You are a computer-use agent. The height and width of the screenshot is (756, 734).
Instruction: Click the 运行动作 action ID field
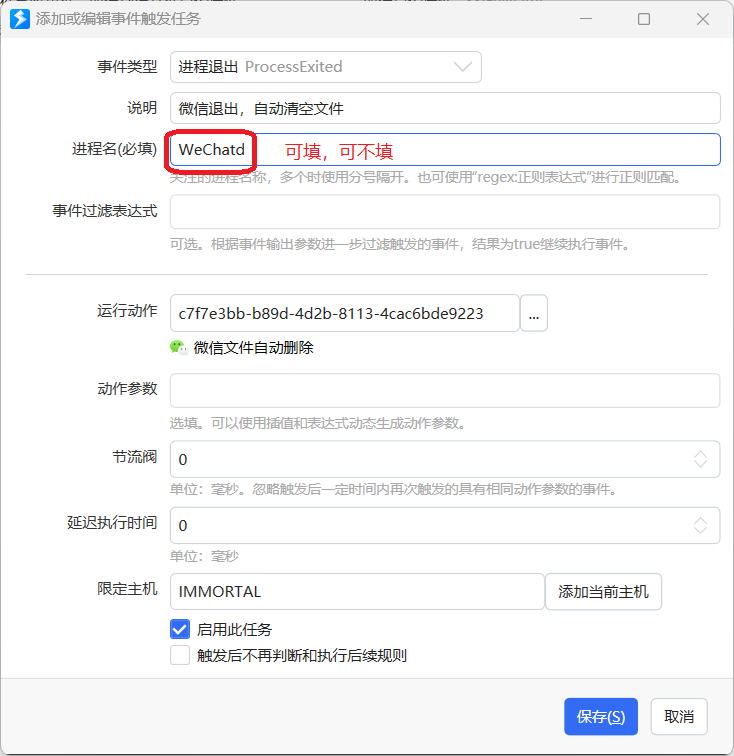coord(344,313)
